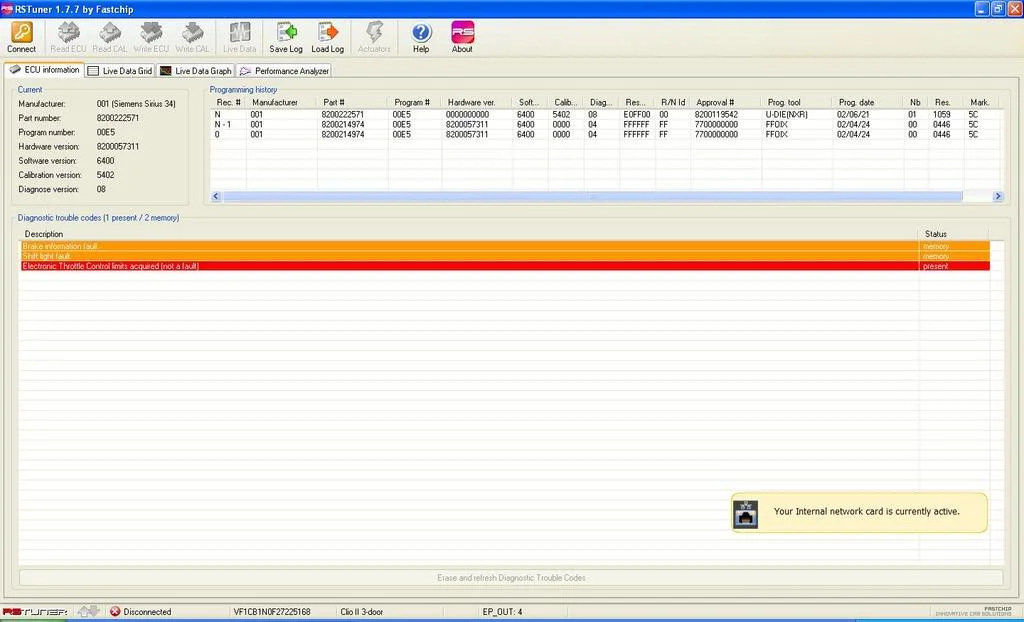Click the Part # column header

coord(352,103)
